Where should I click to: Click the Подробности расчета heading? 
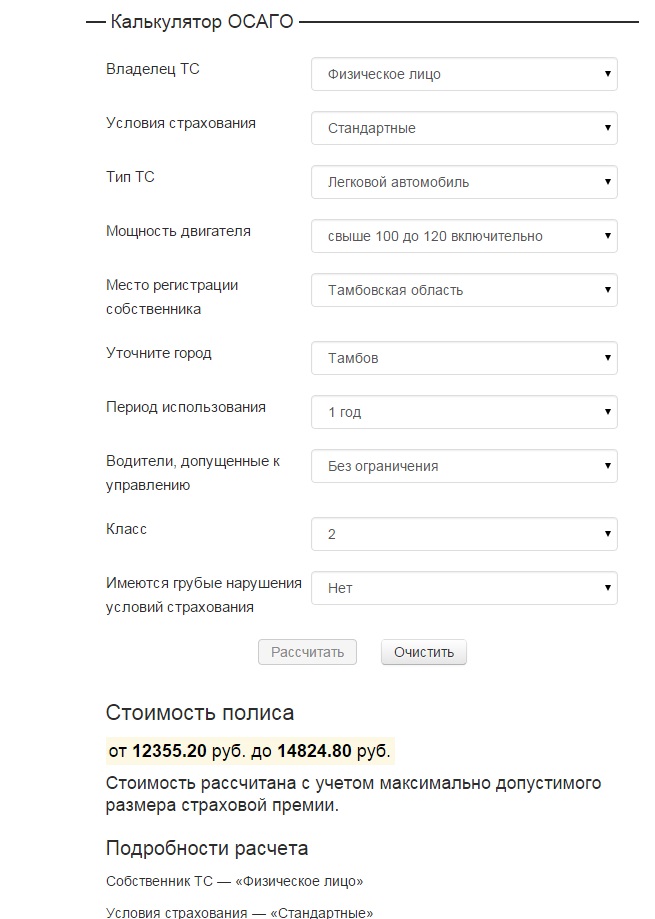[207, 848]
